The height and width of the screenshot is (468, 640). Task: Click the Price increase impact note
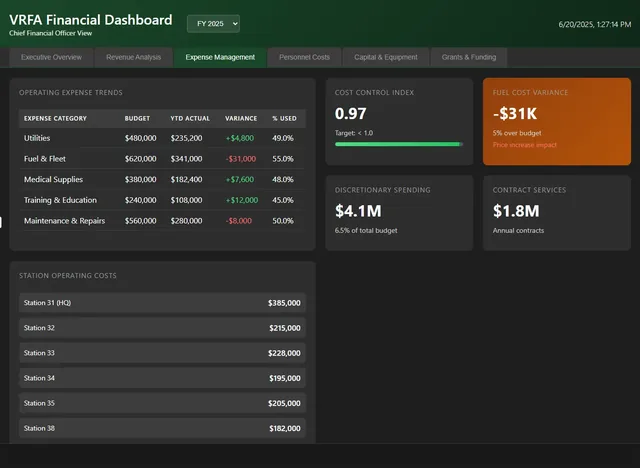click(x=524, y=145)
